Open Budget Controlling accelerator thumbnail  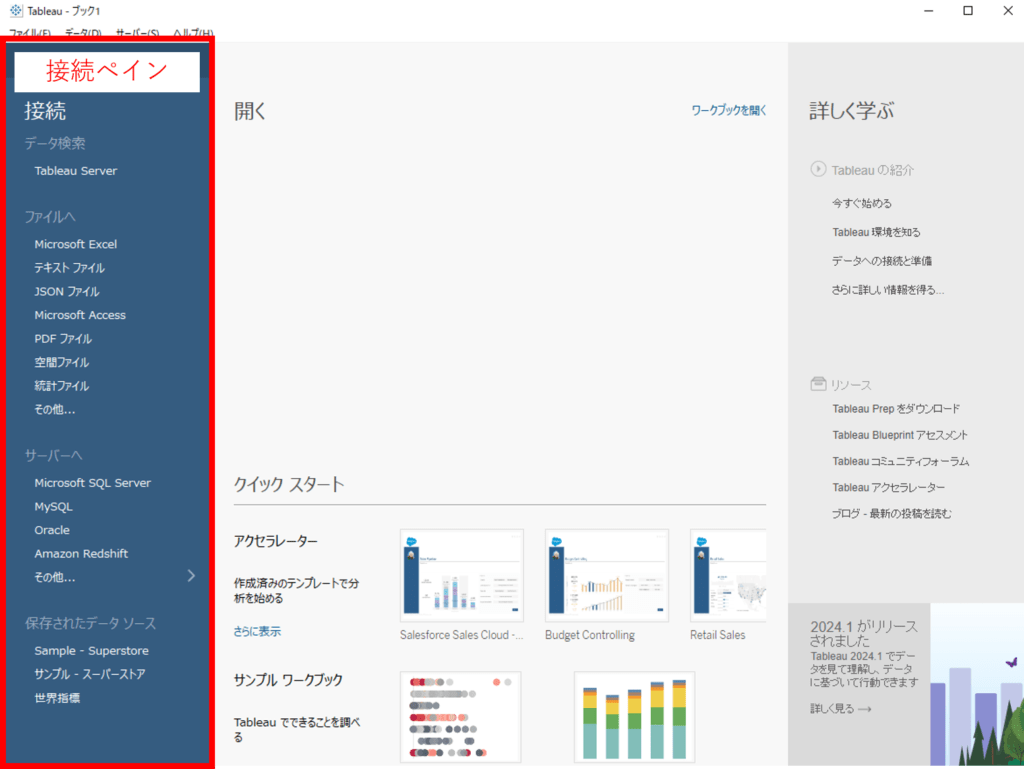[607, 575]
